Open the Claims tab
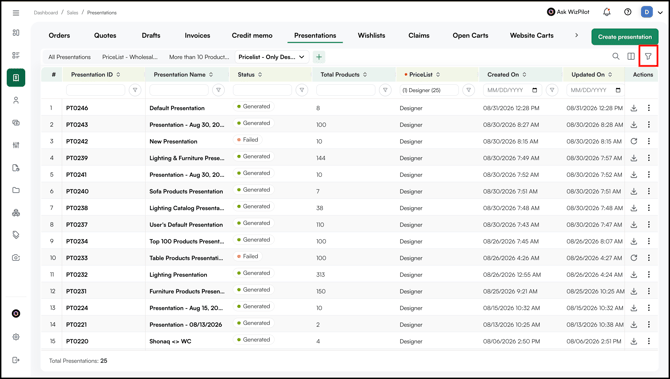This screenshot has width=670, height=379. coord(419,35)
